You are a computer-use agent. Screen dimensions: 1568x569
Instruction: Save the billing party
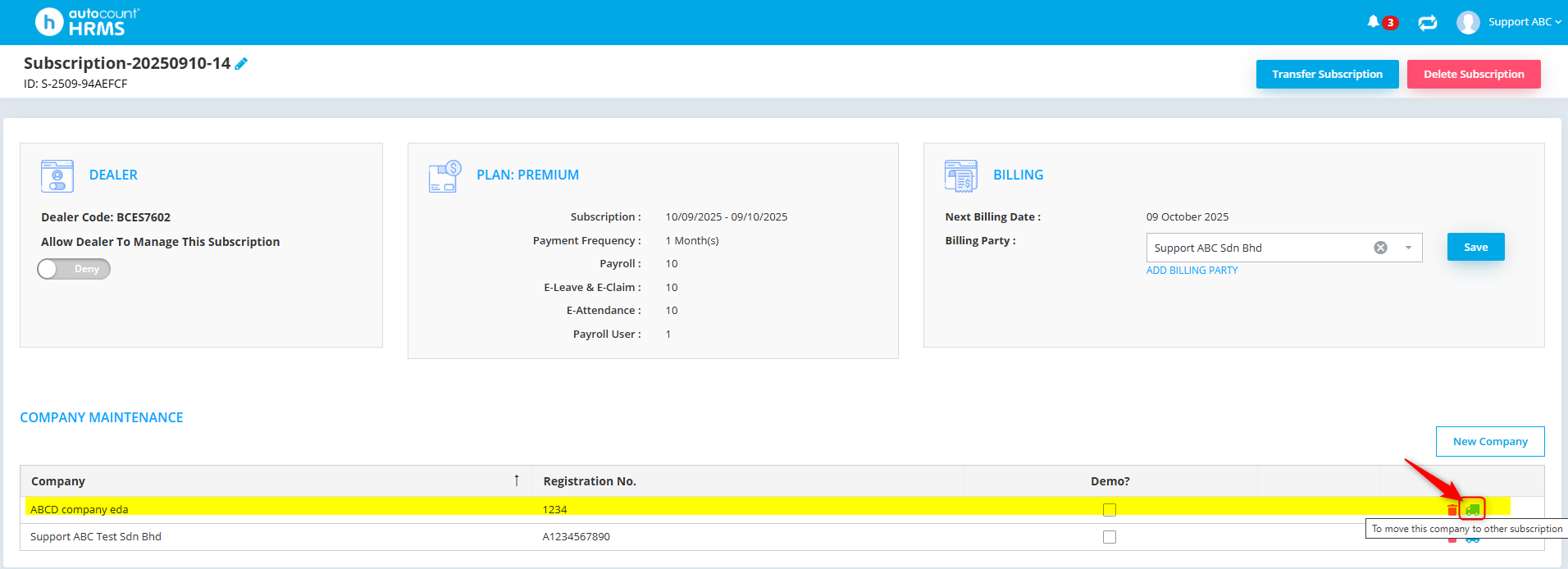pyautogui.click(x=1475, y=247)
